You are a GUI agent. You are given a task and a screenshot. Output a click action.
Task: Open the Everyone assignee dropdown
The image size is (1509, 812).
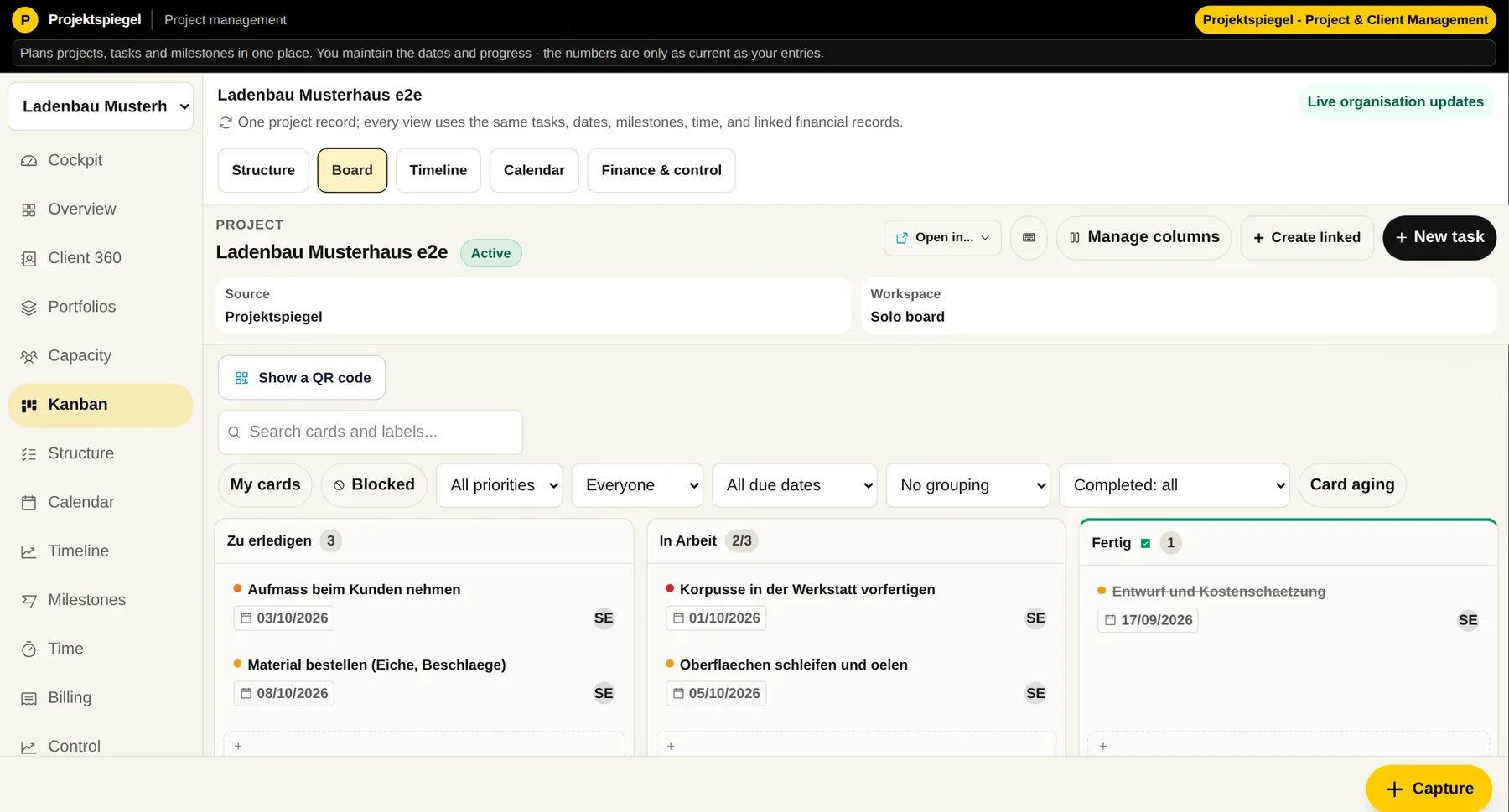(x=638, y=485)
